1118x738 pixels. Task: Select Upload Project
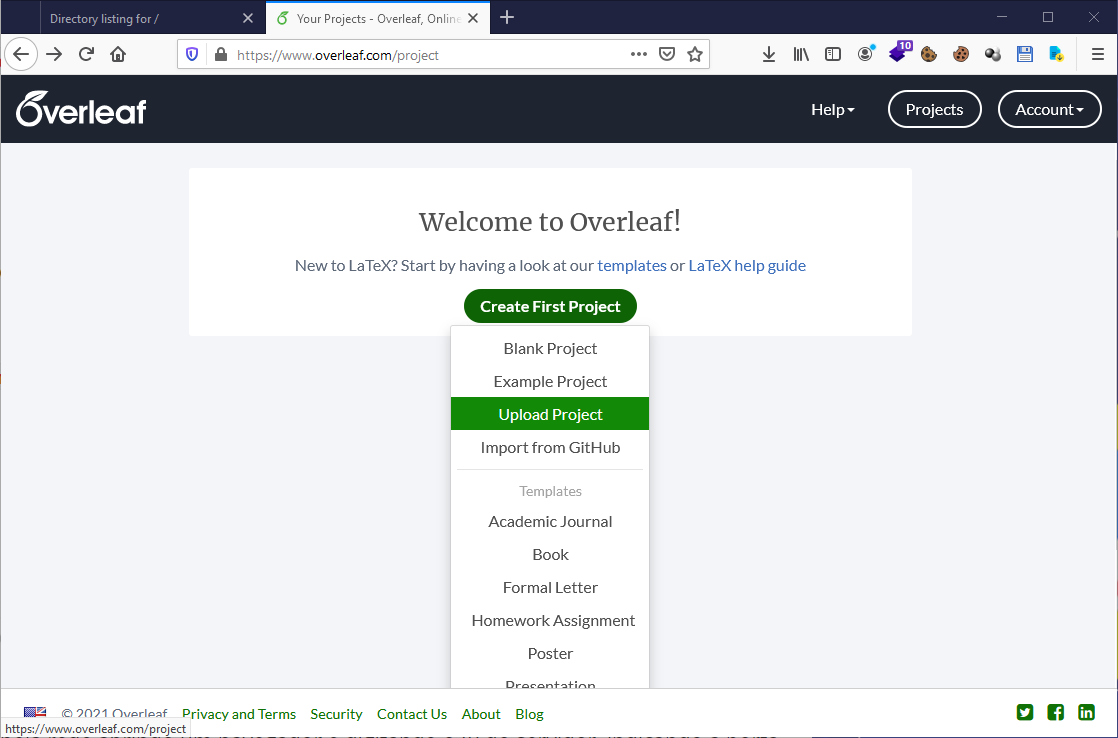click(550, 414)
